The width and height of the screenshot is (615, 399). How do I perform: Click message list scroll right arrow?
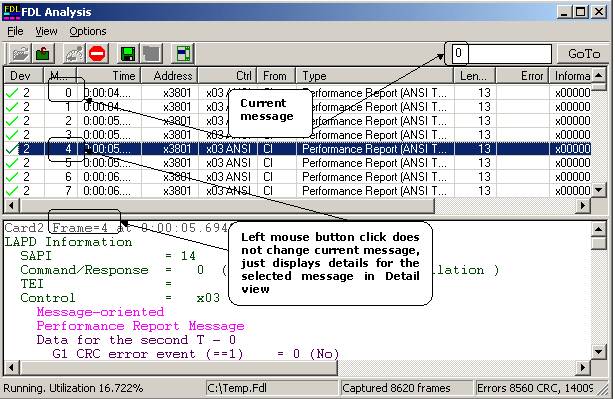583,205
